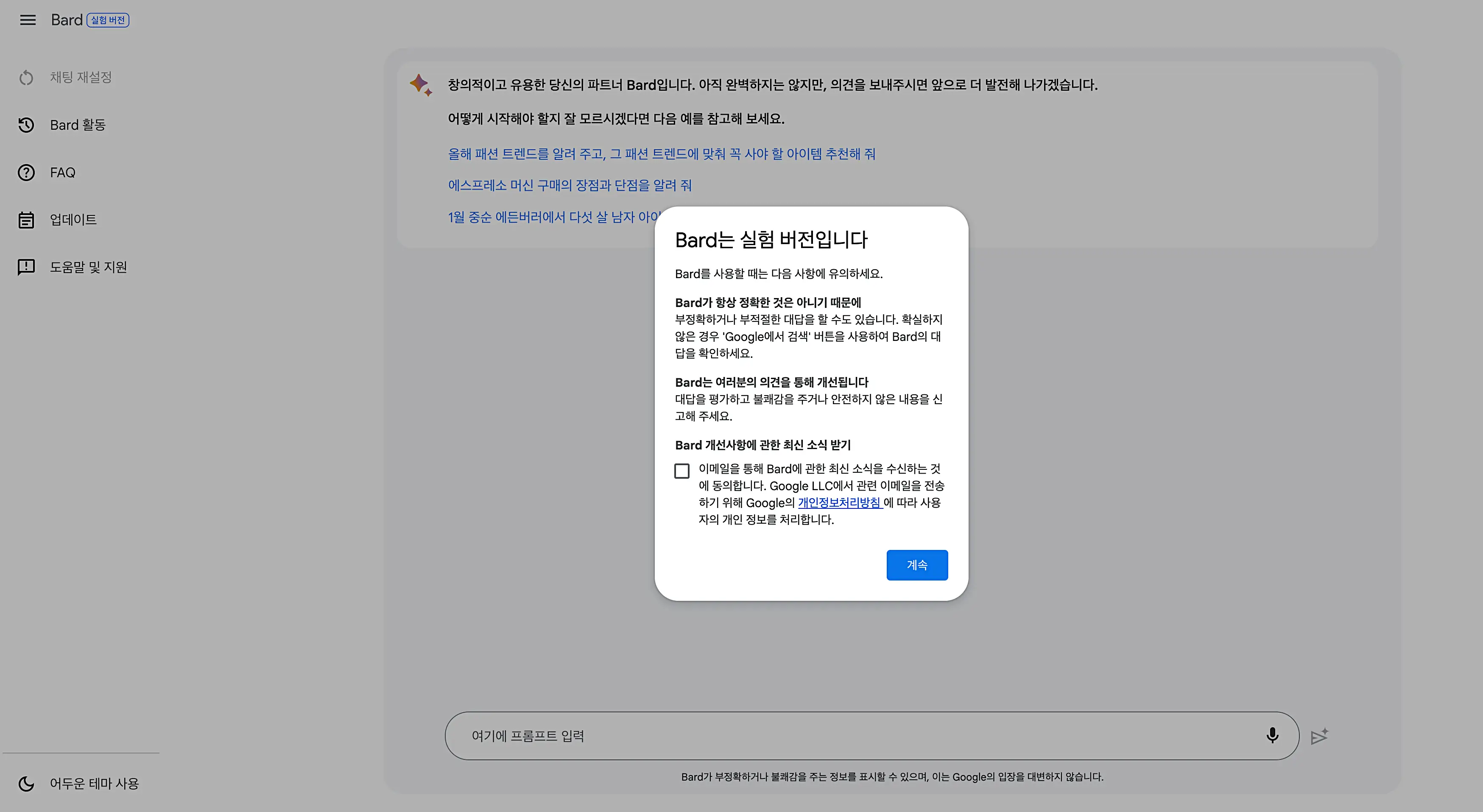The image size is (1483, 812).
Task: Click the fashion trend example prompt link
Action: [x=662, y=153]
